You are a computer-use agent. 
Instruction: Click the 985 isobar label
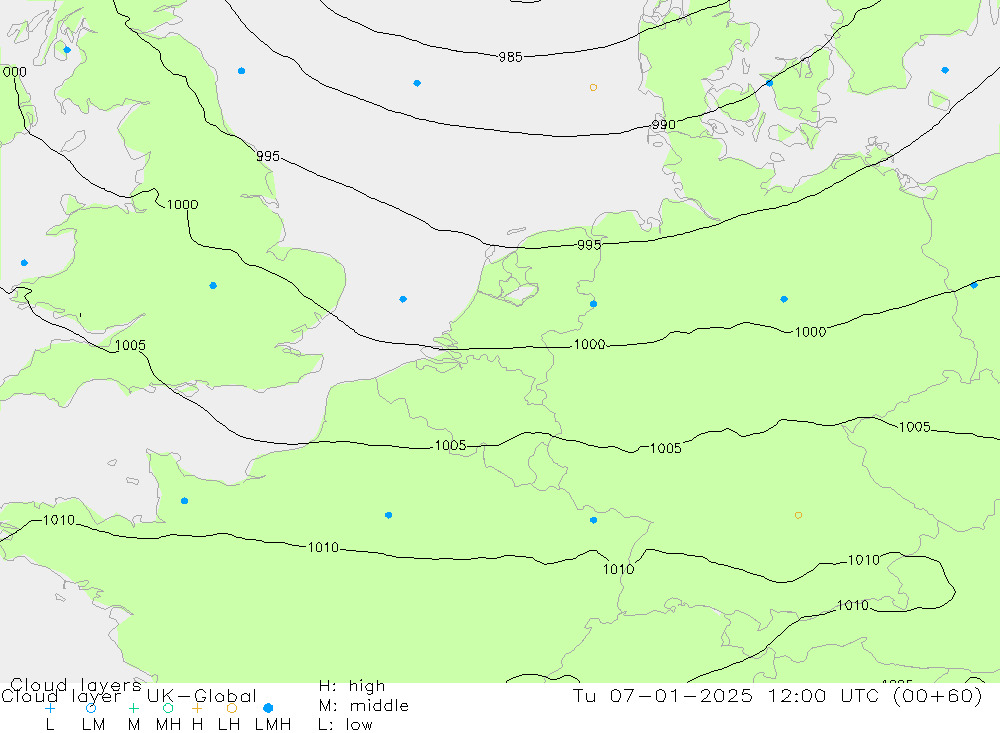point(510,57)
